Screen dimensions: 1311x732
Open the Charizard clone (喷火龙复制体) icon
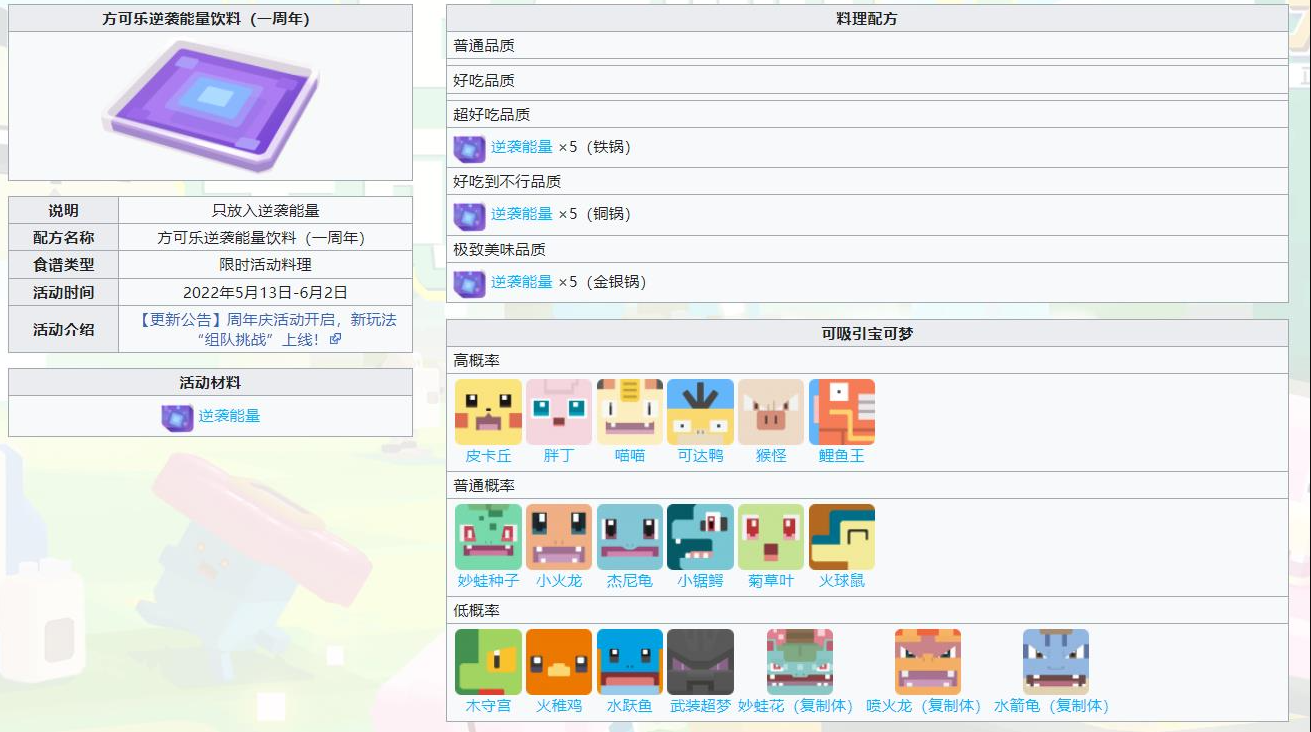[x=928, y=662]
